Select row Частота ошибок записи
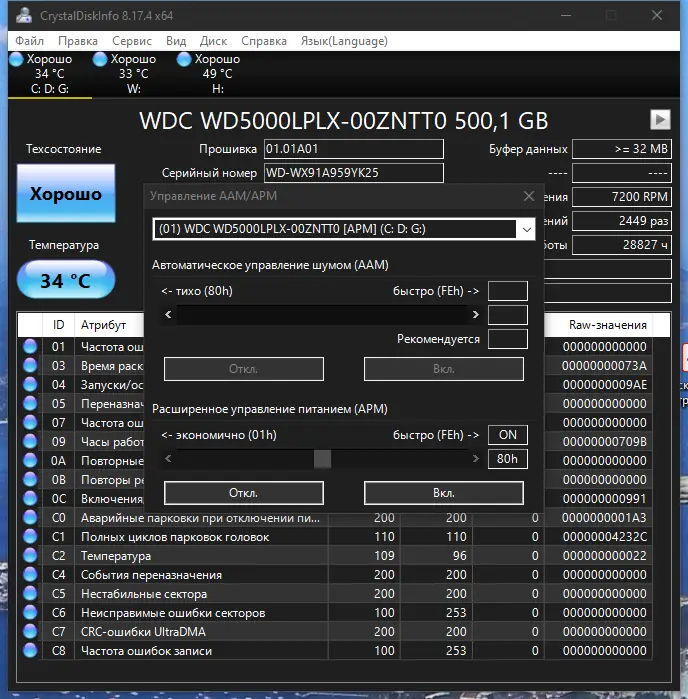 point(334,651)
